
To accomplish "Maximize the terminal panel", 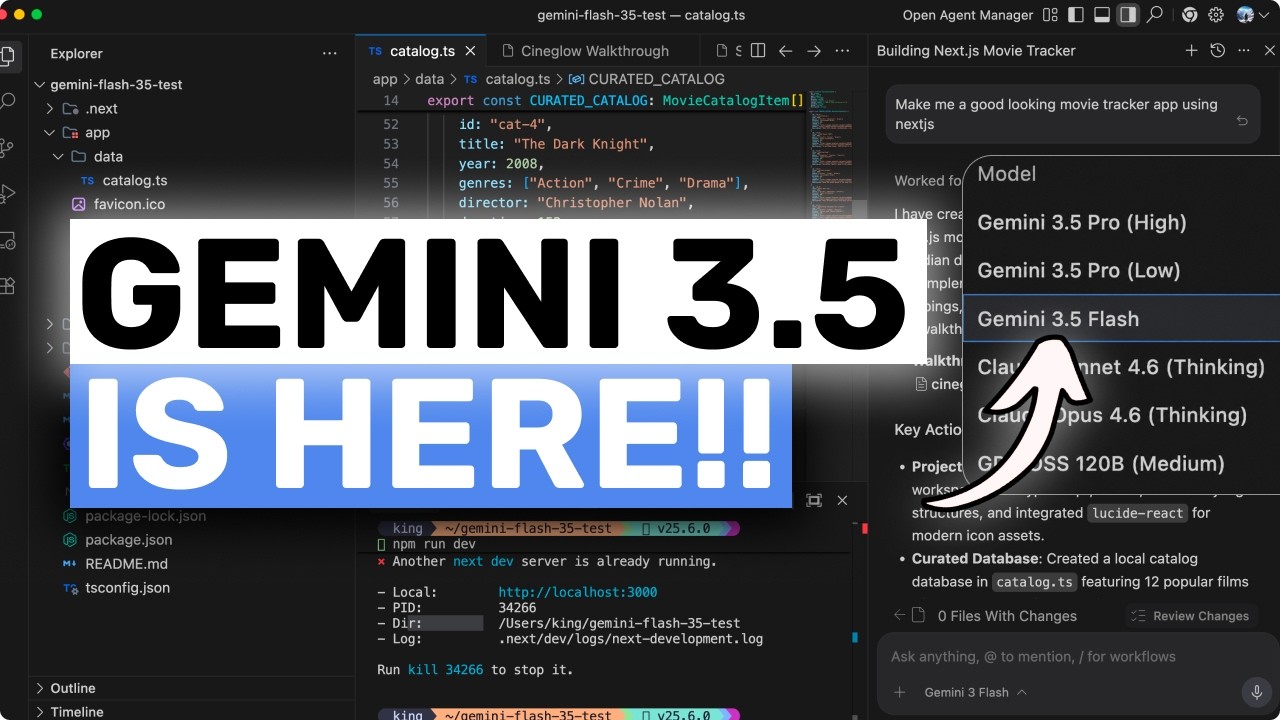I will coord(814,500).
